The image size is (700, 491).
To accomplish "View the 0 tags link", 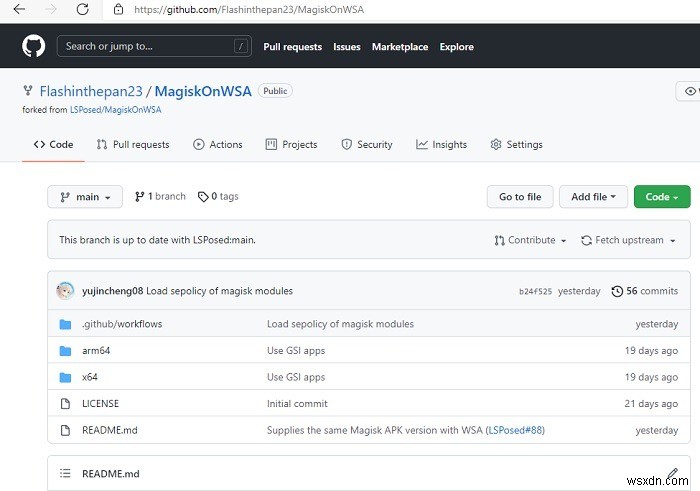I will pyautogui.click(x=218, y=196).
